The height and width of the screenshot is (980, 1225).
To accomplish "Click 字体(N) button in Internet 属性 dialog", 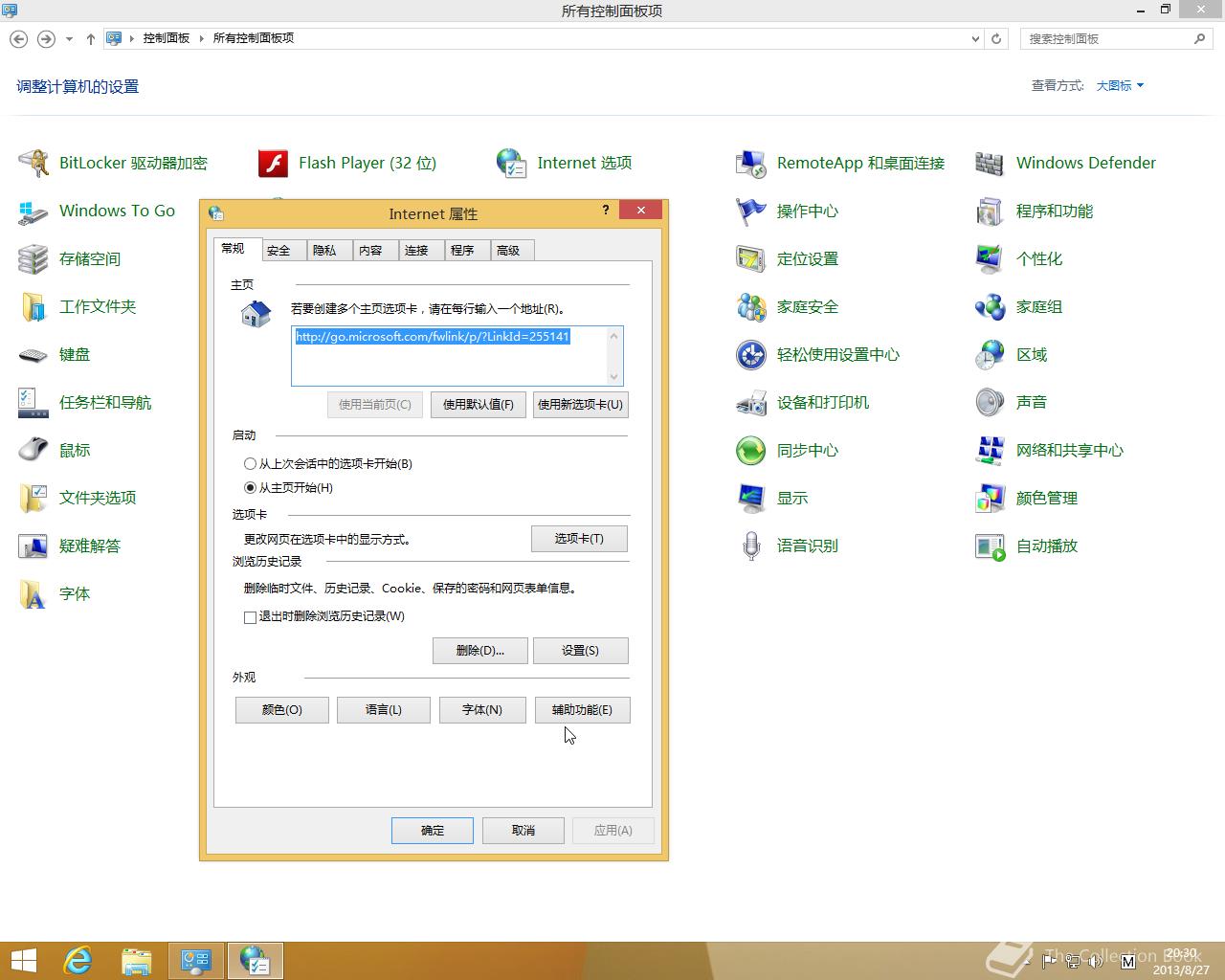I will (482, 710).
